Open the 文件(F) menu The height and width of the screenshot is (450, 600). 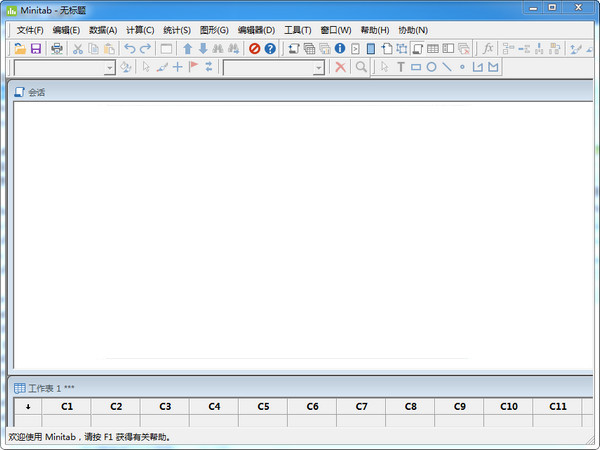(x=30, y=30)
